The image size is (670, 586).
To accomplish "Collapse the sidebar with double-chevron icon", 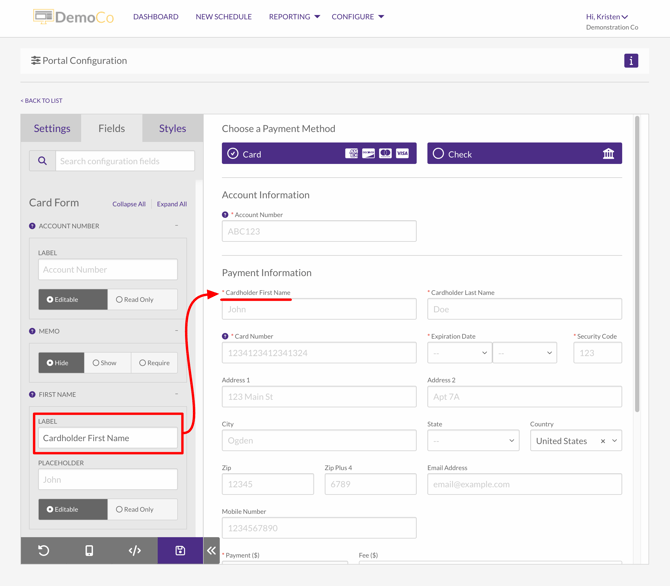I will pos(211,550).
